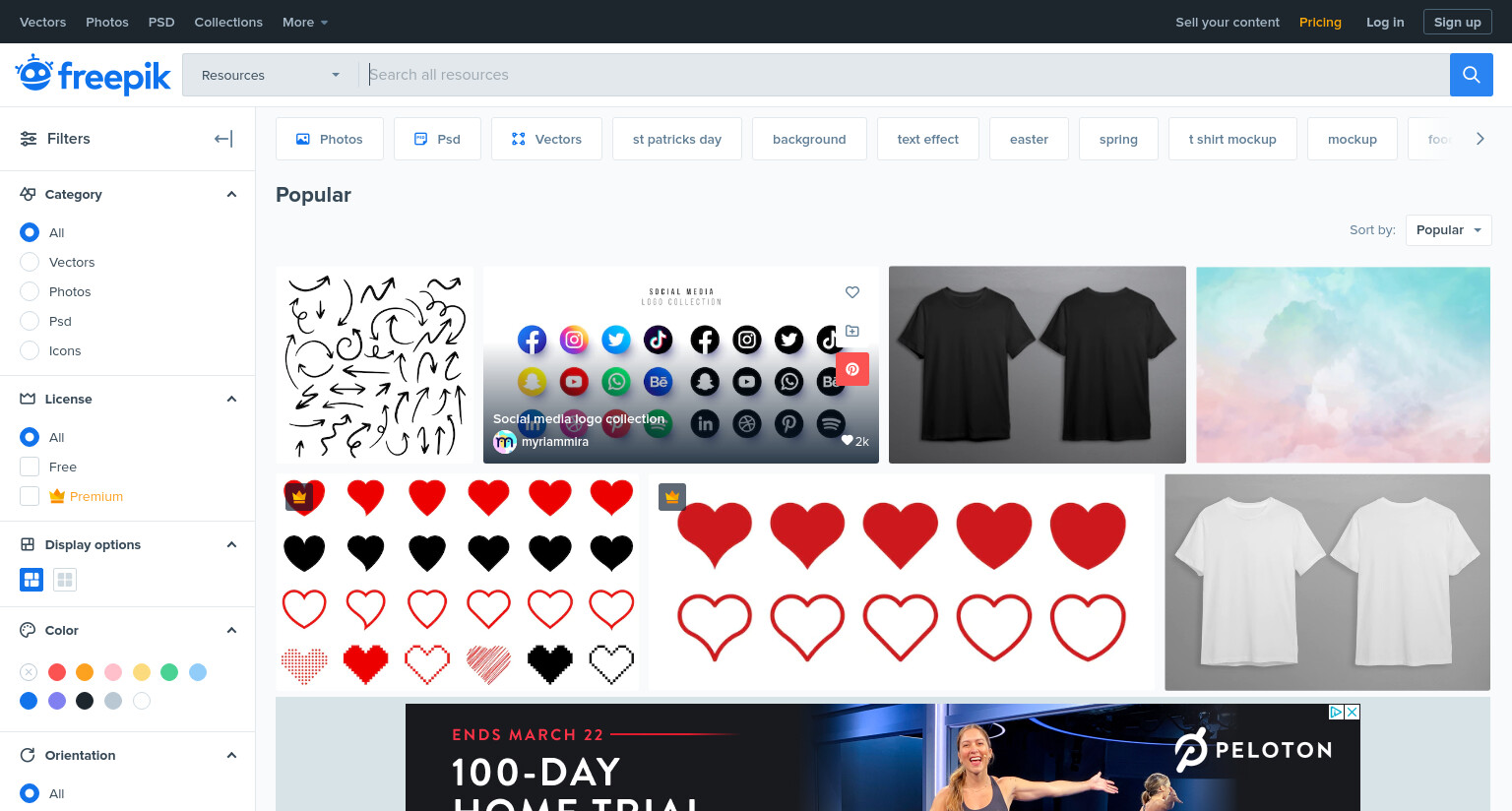Open PSD in the top navigation

pos(161,22)
